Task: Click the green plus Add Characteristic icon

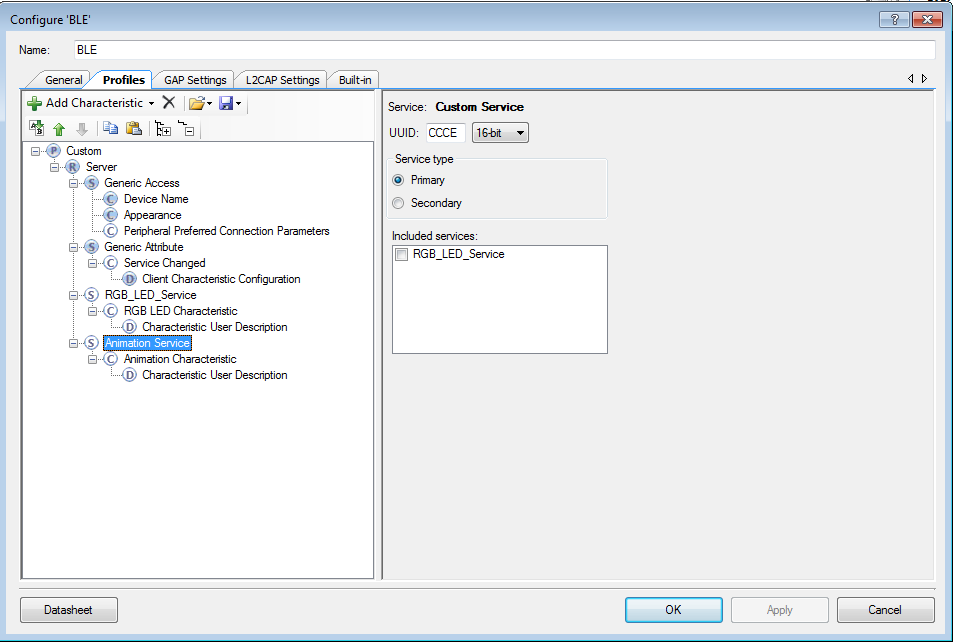Action: click(35, 103)
